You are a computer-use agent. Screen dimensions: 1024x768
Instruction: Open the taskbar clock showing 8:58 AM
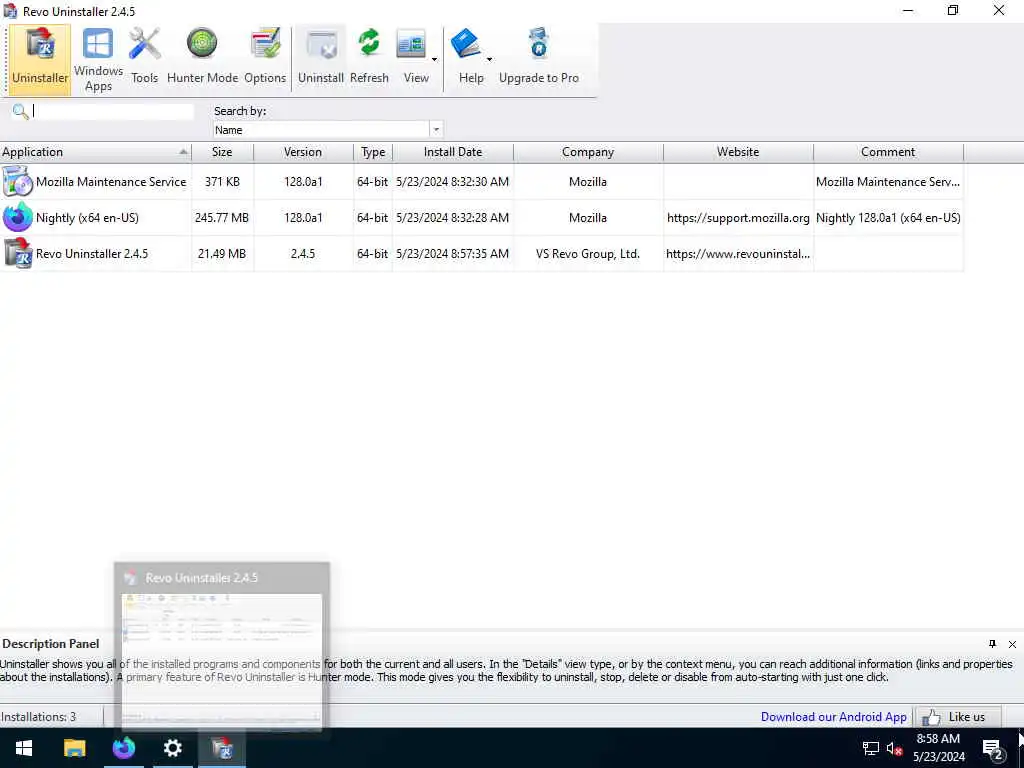click(938, 748)
